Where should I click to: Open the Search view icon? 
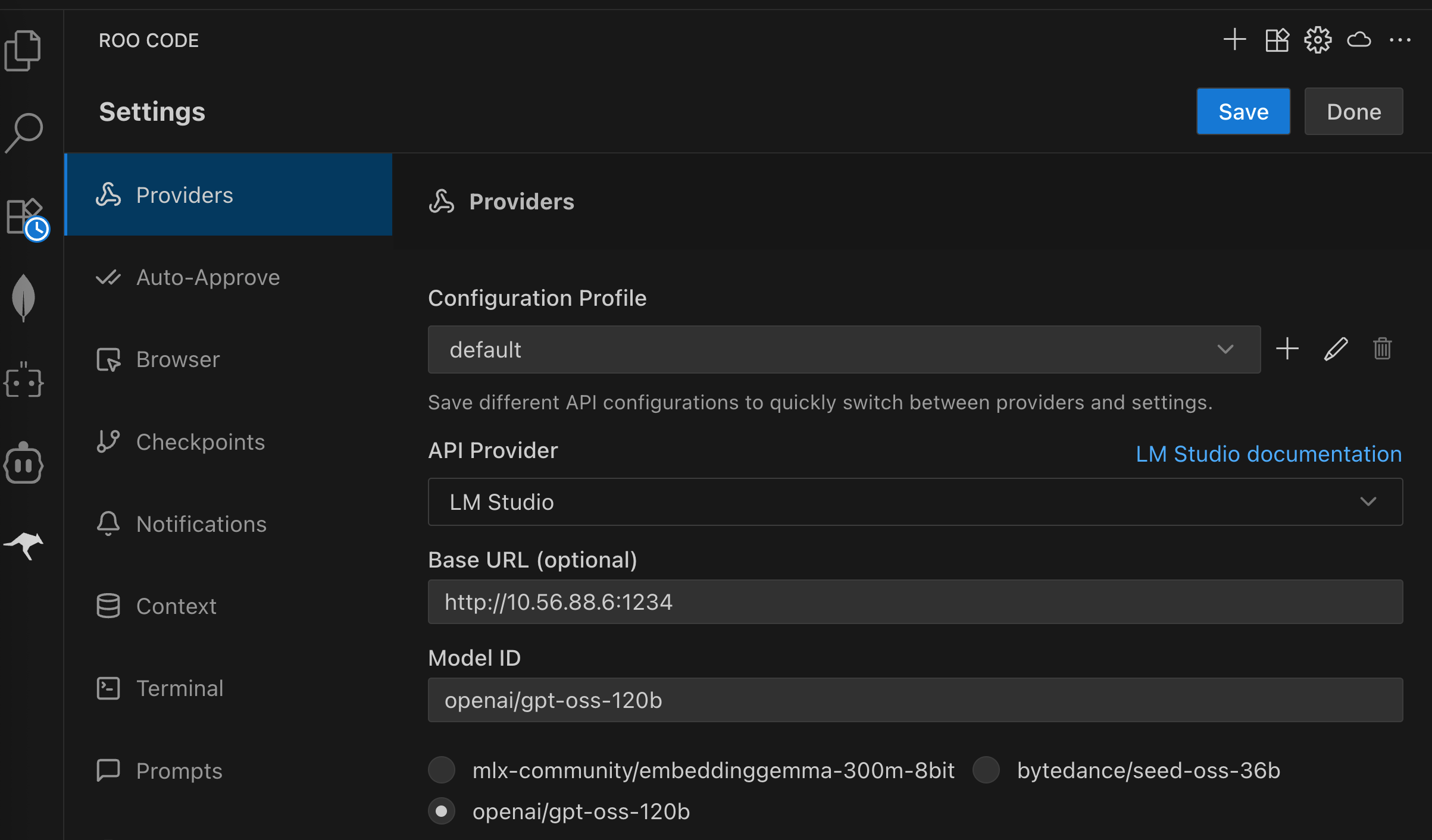point(24,132)
